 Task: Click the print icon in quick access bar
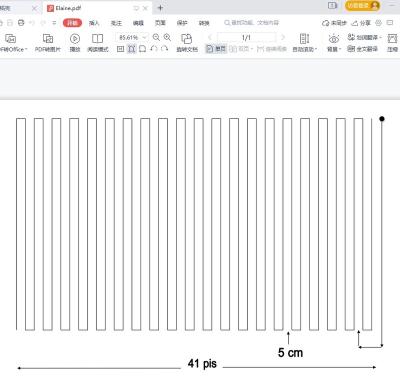coord(21,23)
